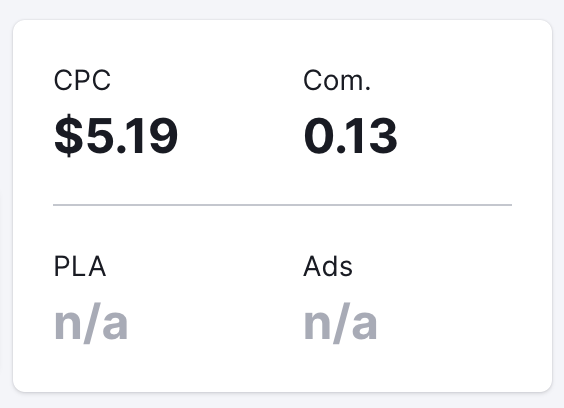The height and width of the screenshot is (408, 564).
Task: Click empty card space right of Ads n/a
Action: [460, 323]
